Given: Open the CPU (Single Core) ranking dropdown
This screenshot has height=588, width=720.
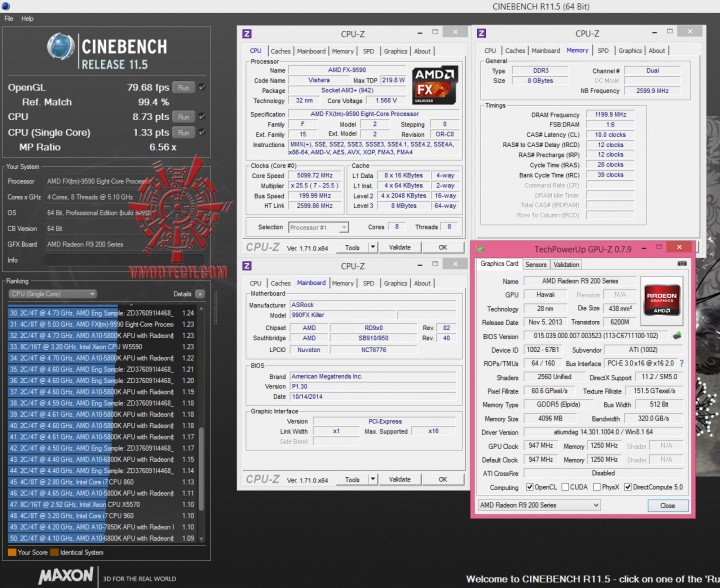Looking at the screenshot, I should pyautogui.click(x=52, y=294).
